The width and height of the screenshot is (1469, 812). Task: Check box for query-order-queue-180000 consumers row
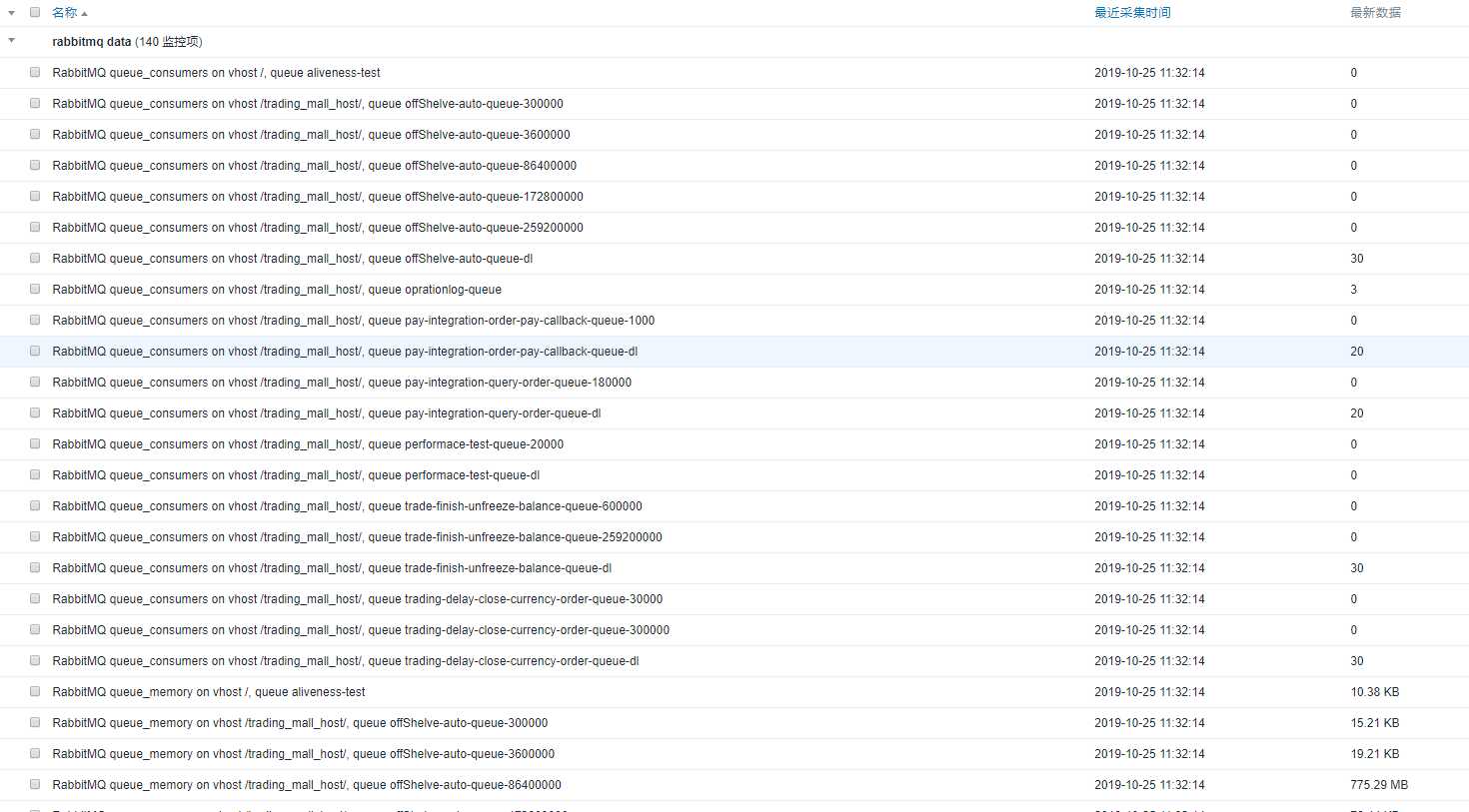coord(35,382)
